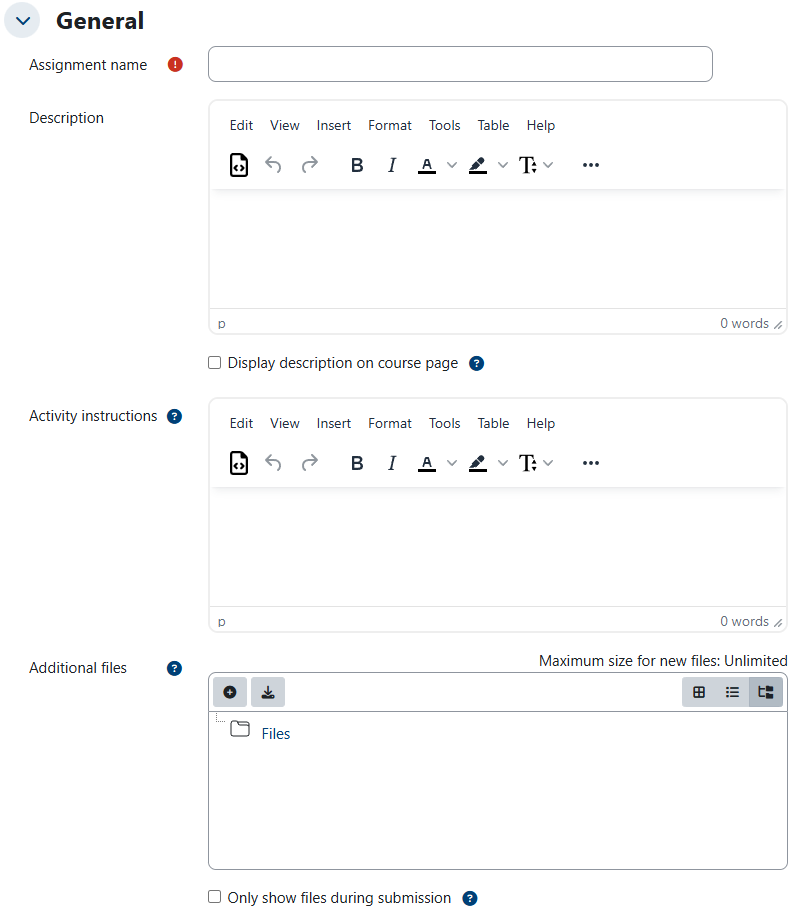
Task: Open text color dropdown in Activity instructions editor
Action: [452, 463]
